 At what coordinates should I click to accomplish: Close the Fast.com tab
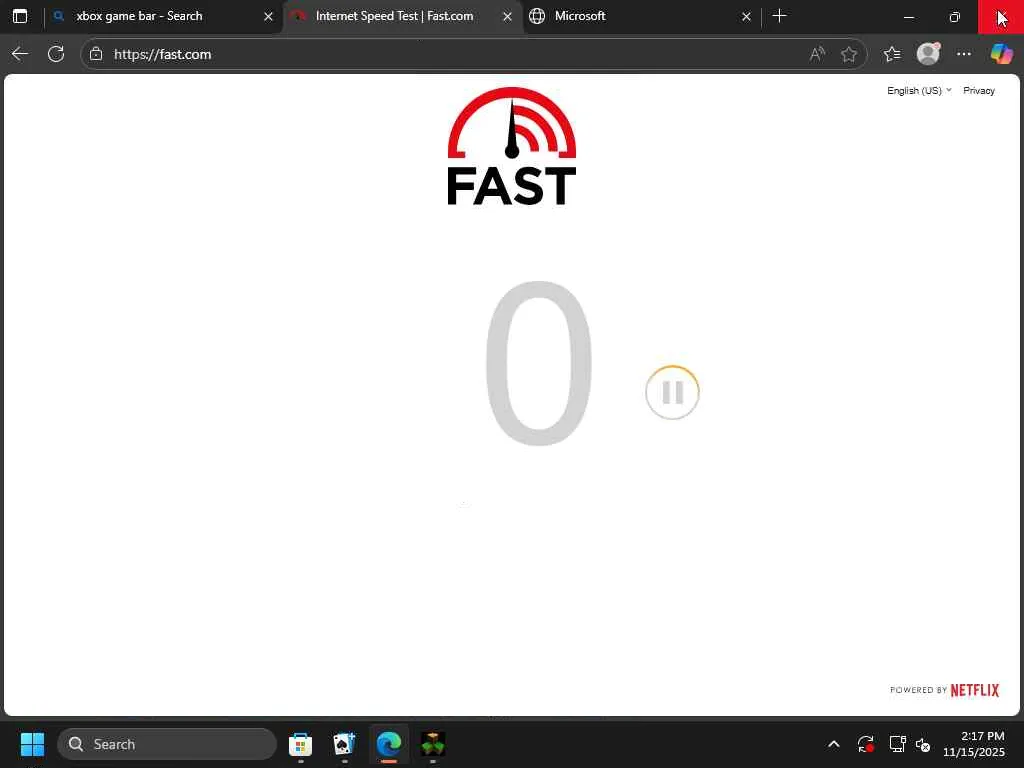507,16
